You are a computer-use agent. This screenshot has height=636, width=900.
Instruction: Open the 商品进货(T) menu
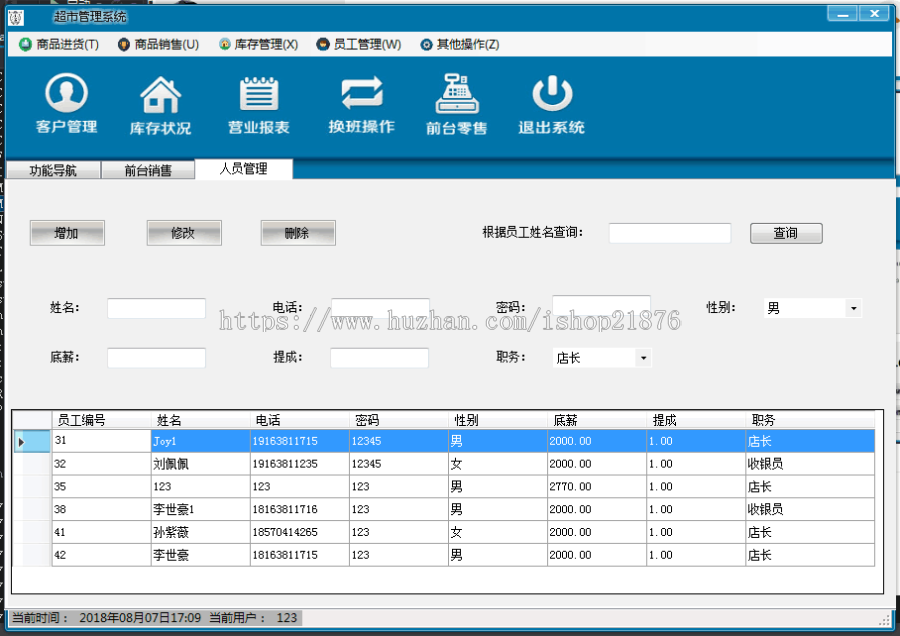[59, 44]
